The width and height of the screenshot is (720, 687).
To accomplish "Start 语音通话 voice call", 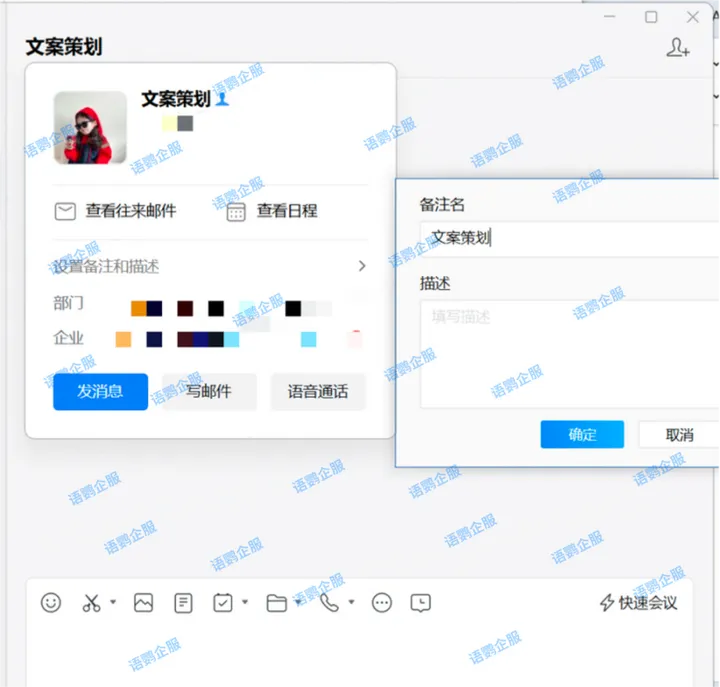I will coord(318,392).
